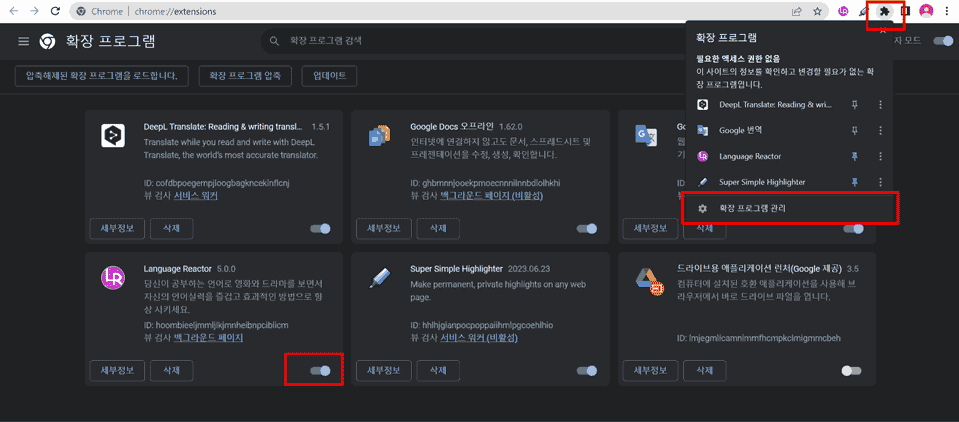Pin Google 번역 in the extensions popup
959x422 pixels.
(x=855, y=130)
